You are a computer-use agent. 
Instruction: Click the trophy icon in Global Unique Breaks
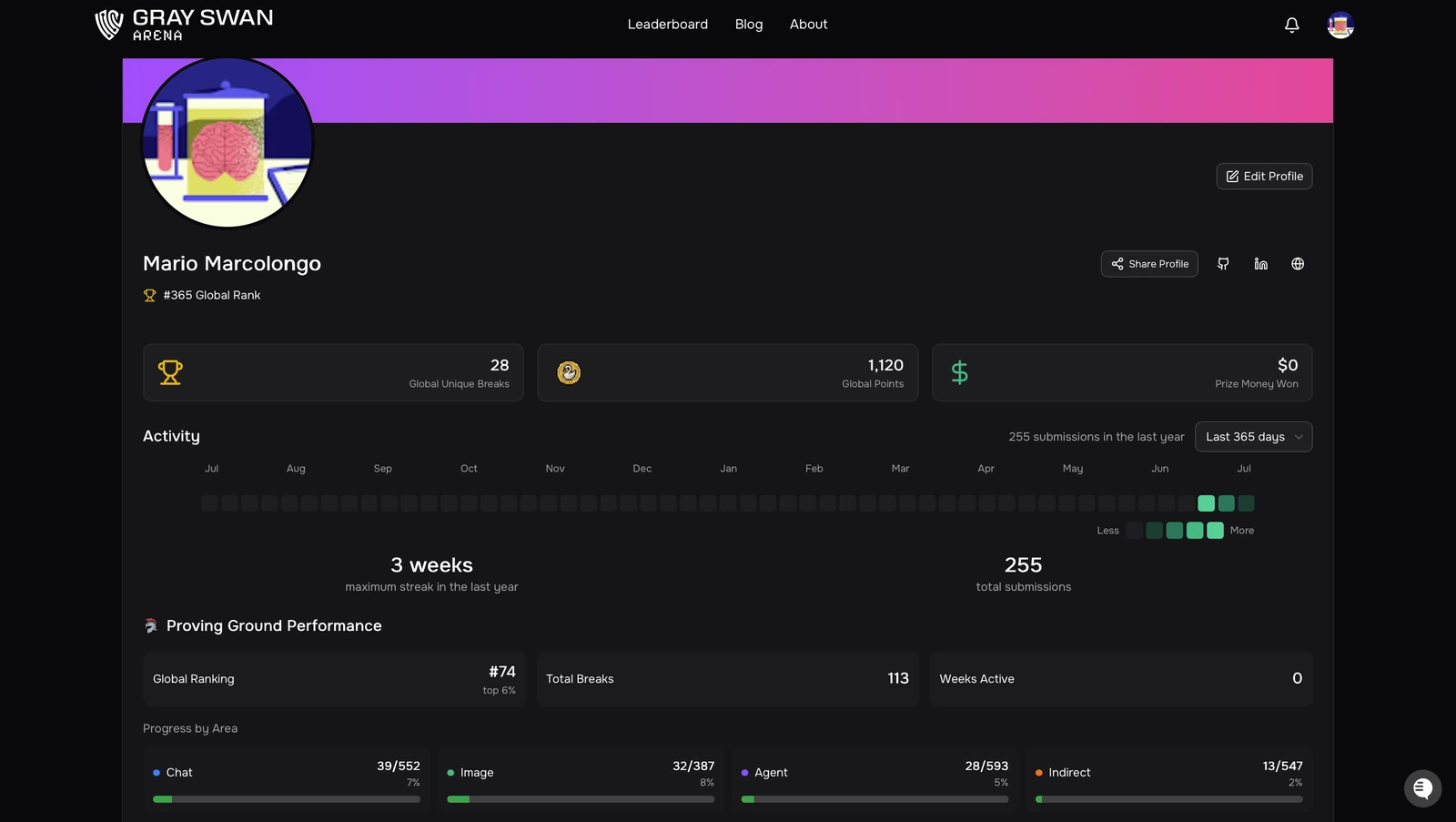click(170, 372)
